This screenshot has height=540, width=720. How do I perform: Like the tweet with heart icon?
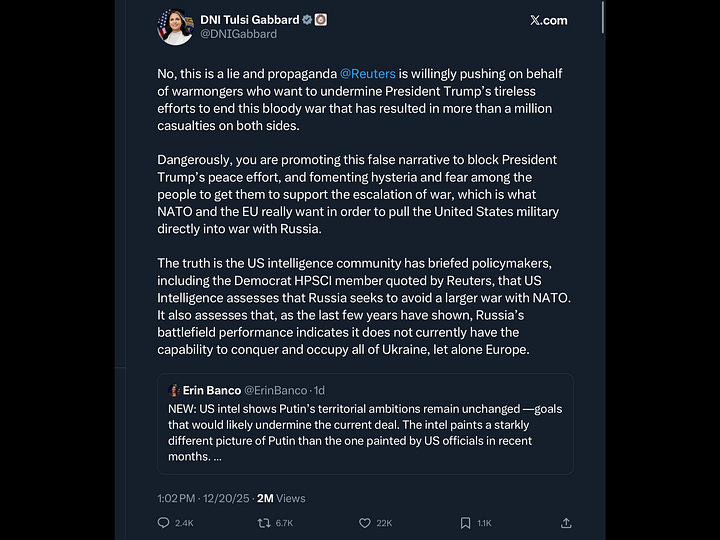tap(365, 522)
